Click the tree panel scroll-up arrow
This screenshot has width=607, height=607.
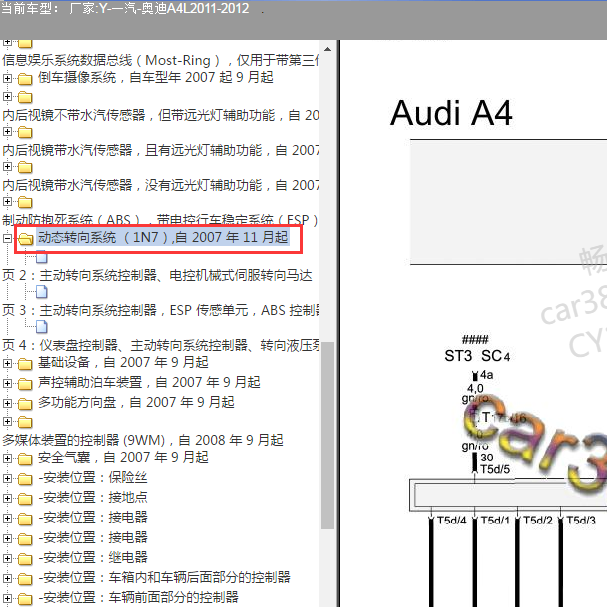(328, 49)
